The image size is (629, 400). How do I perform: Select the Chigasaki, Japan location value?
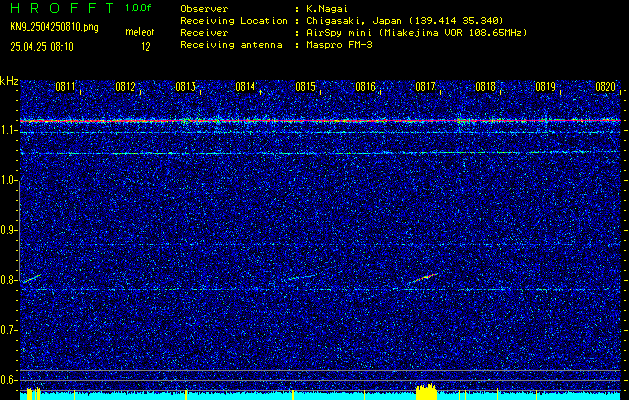click(405, 21)
